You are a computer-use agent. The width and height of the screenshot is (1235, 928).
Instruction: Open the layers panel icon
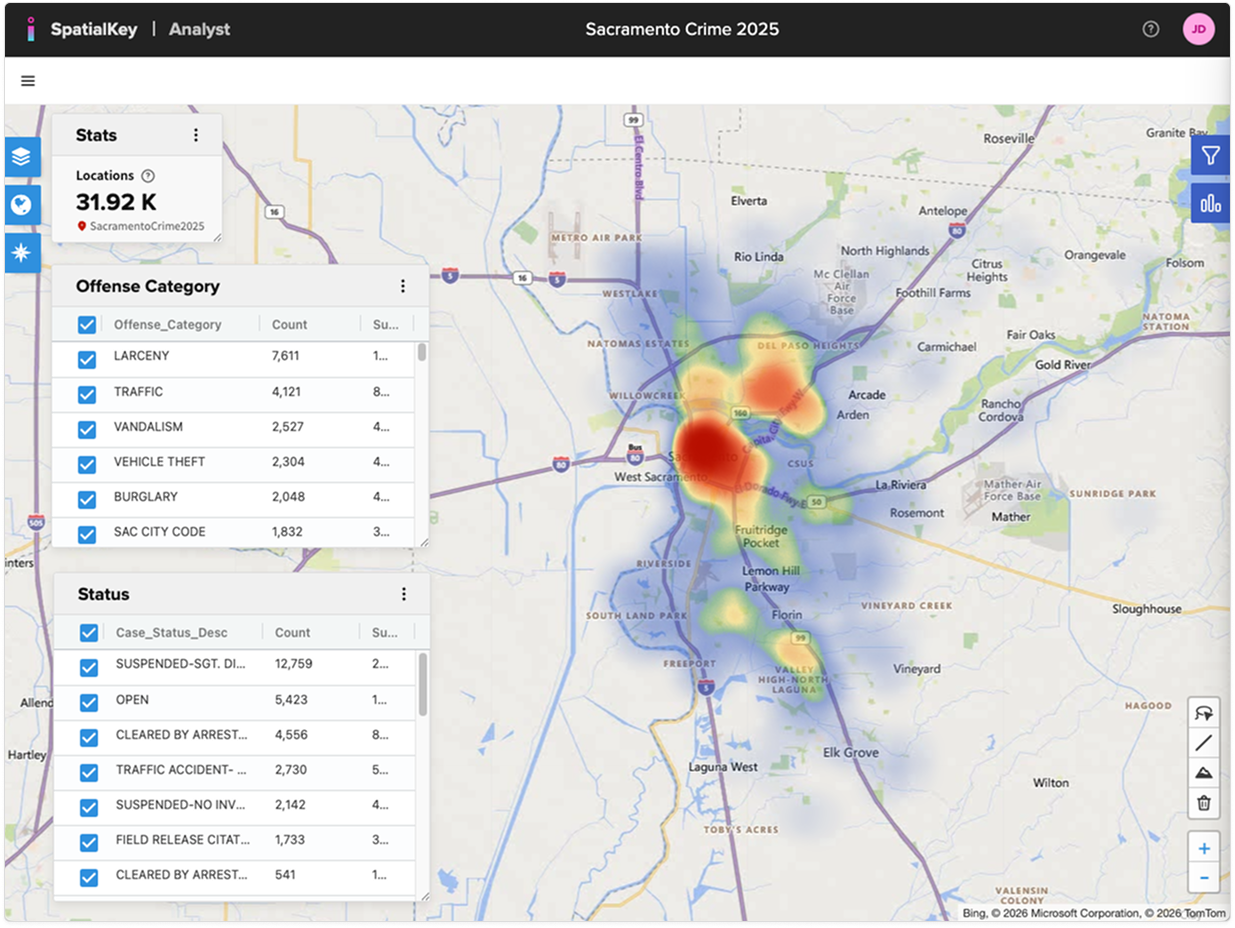[x=22, y=157]
